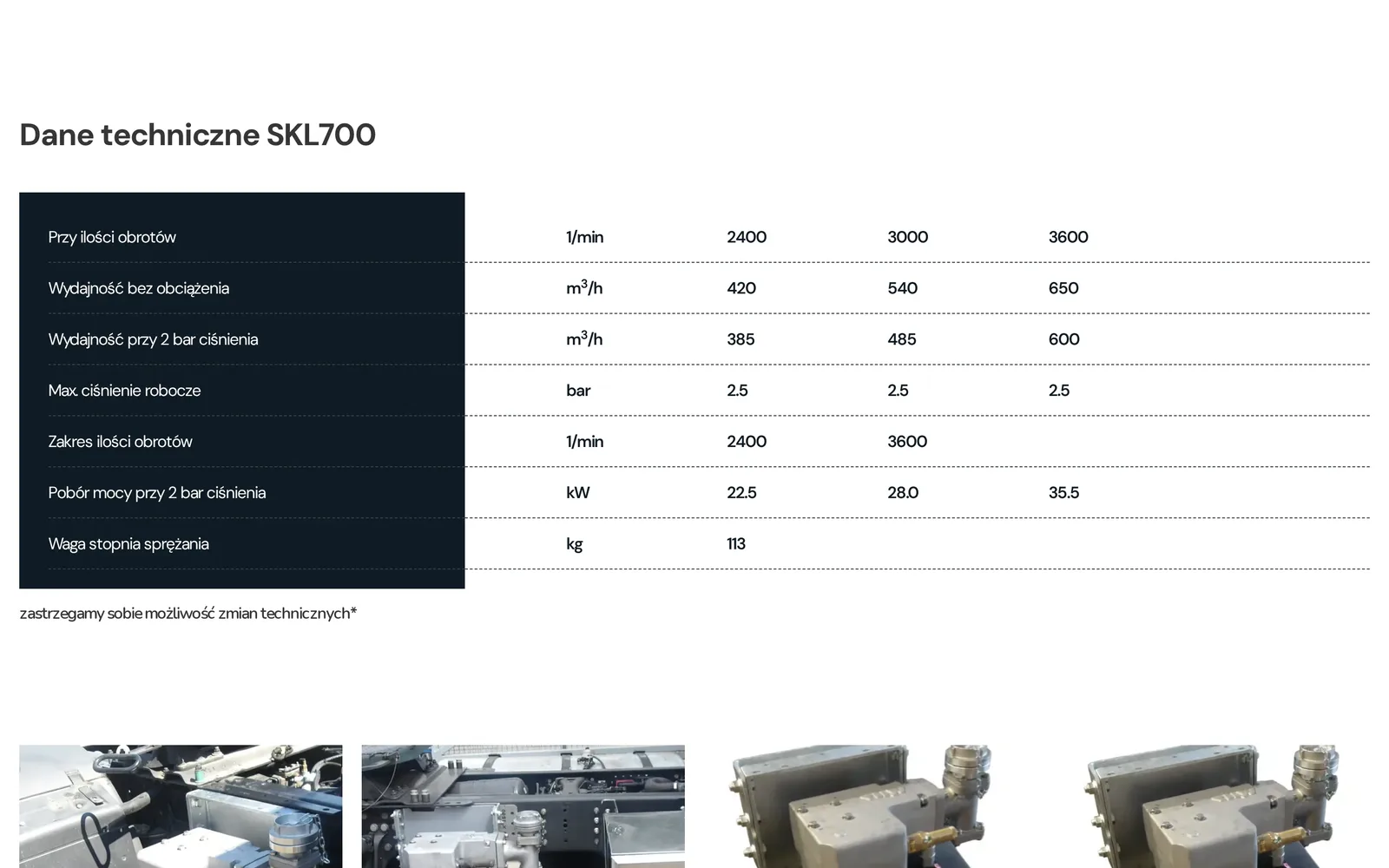Image resolution: width=1389 pixels, height=868 pixels.
Task: Click the unit 'kW' cell
Action: click(x=577, y=493)
